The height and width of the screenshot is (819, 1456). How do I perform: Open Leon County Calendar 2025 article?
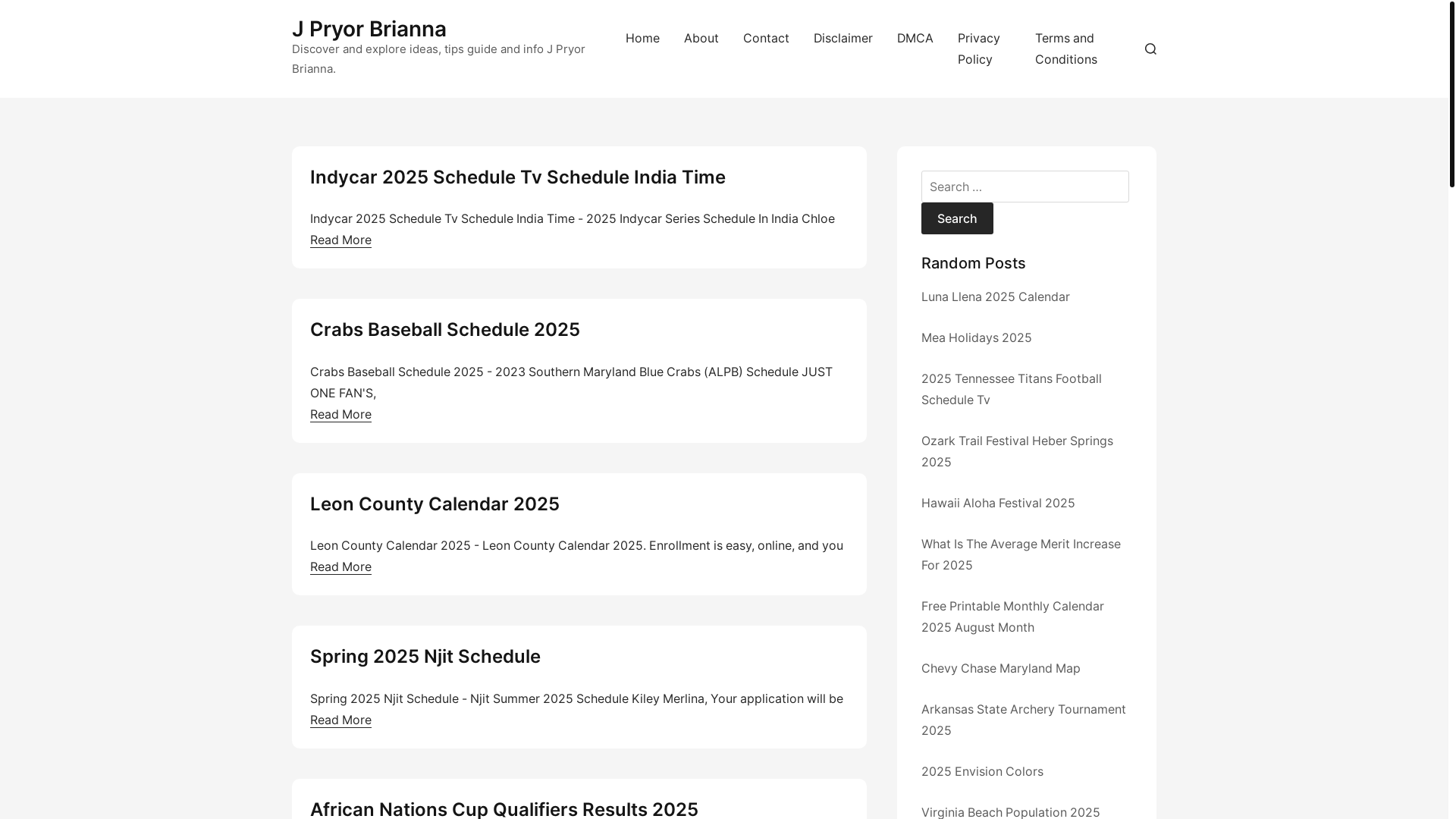(x=434, y=504)
